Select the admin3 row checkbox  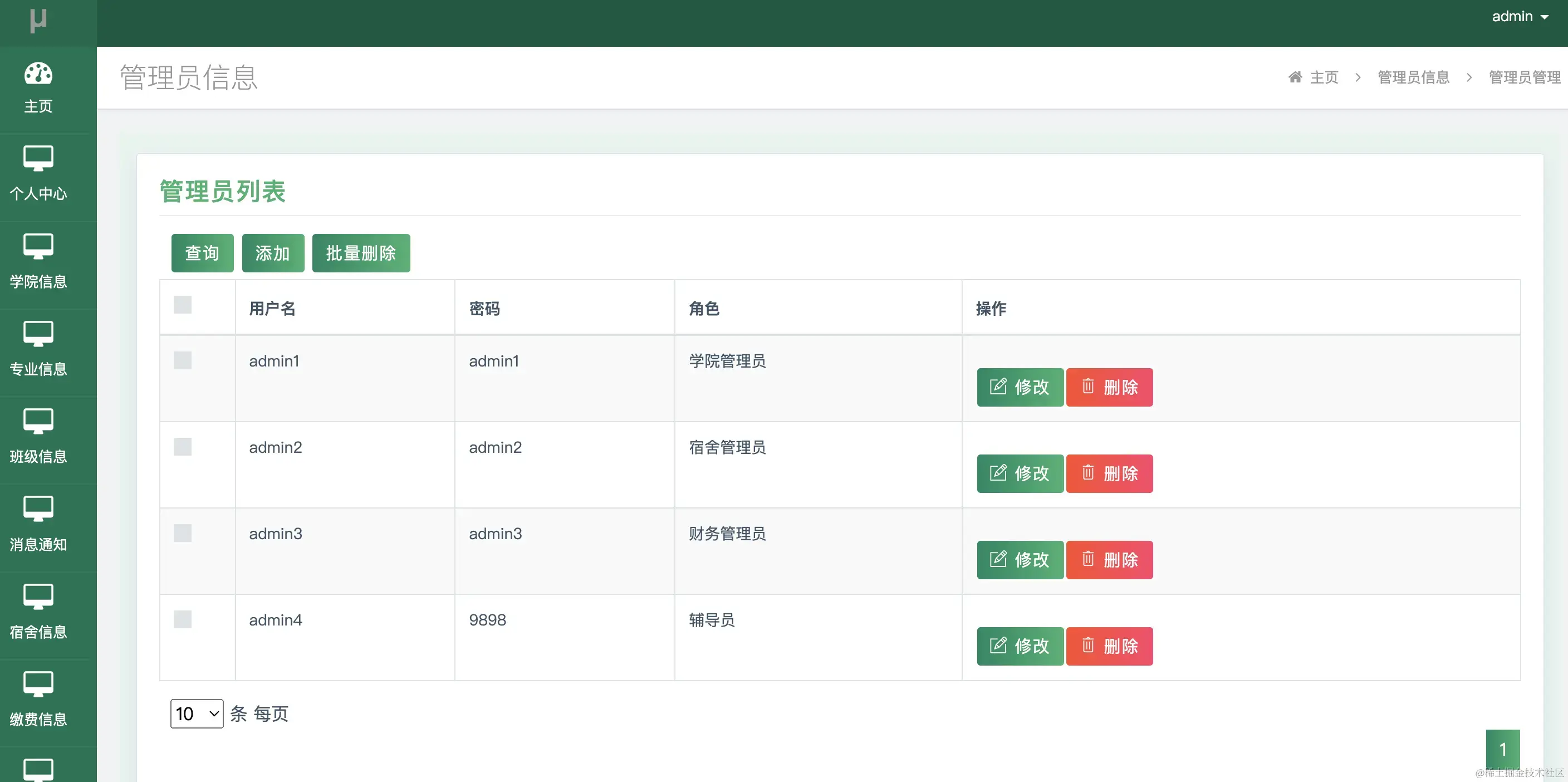[182, 533]
